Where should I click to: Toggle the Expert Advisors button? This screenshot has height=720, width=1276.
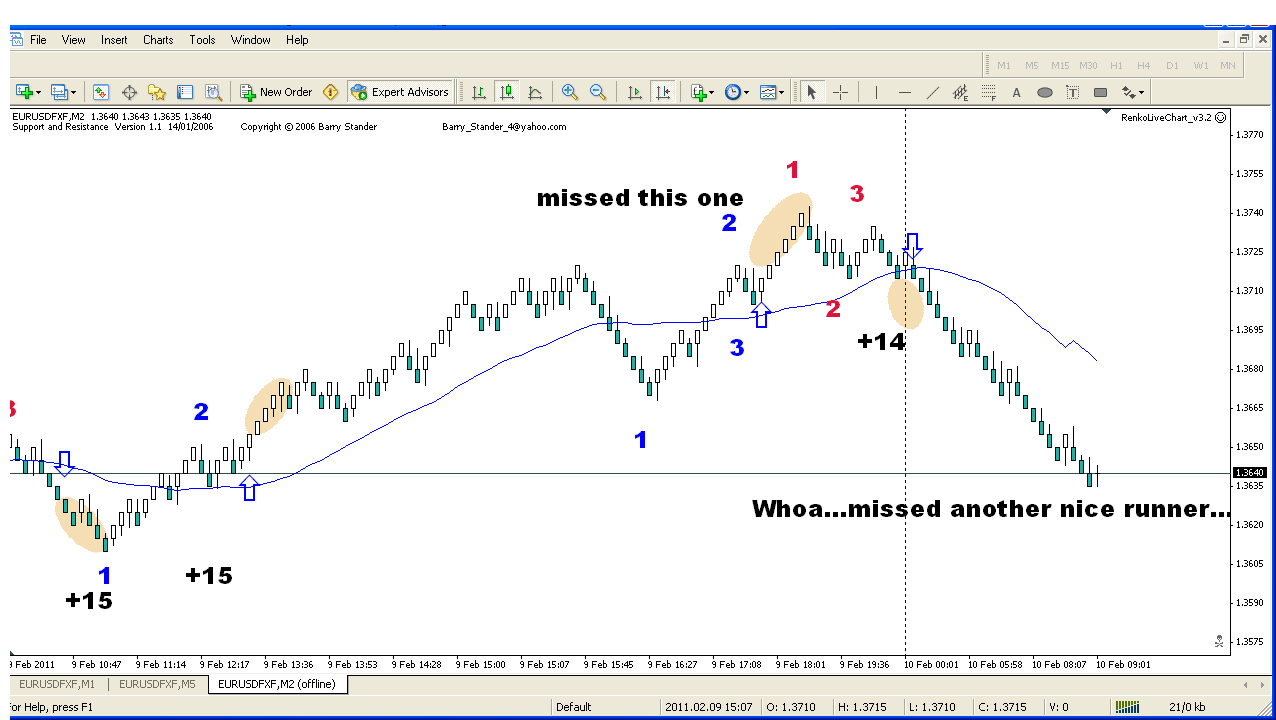point(400,92)
